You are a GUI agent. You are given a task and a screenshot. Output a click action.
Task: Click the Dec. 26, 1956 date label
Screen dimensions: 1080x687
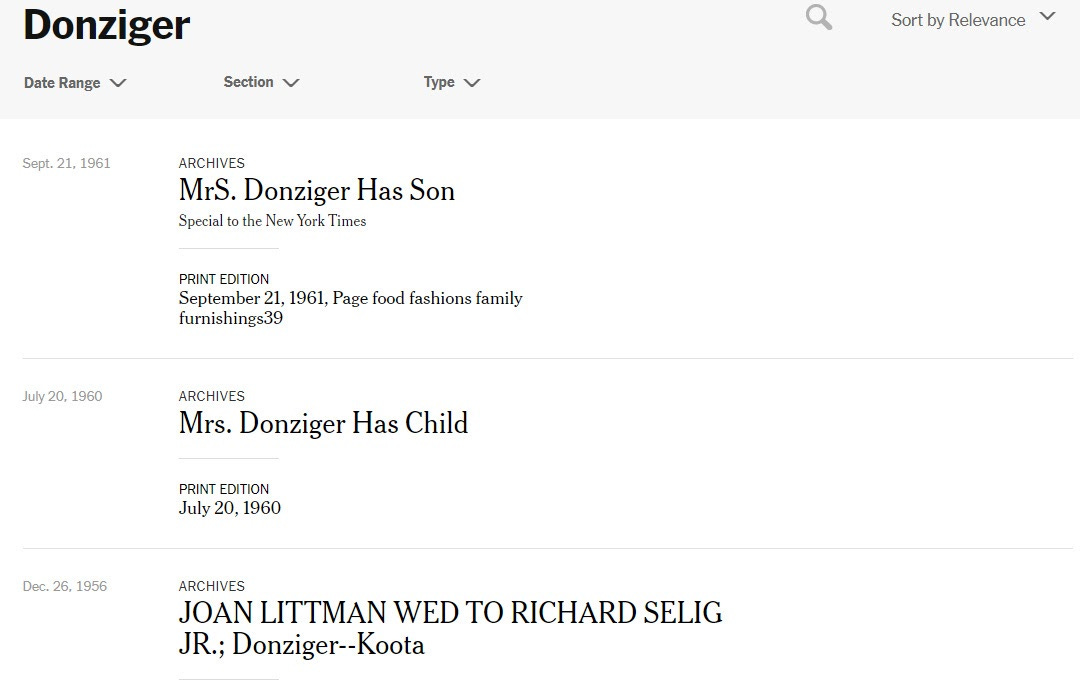coord(65,586)
